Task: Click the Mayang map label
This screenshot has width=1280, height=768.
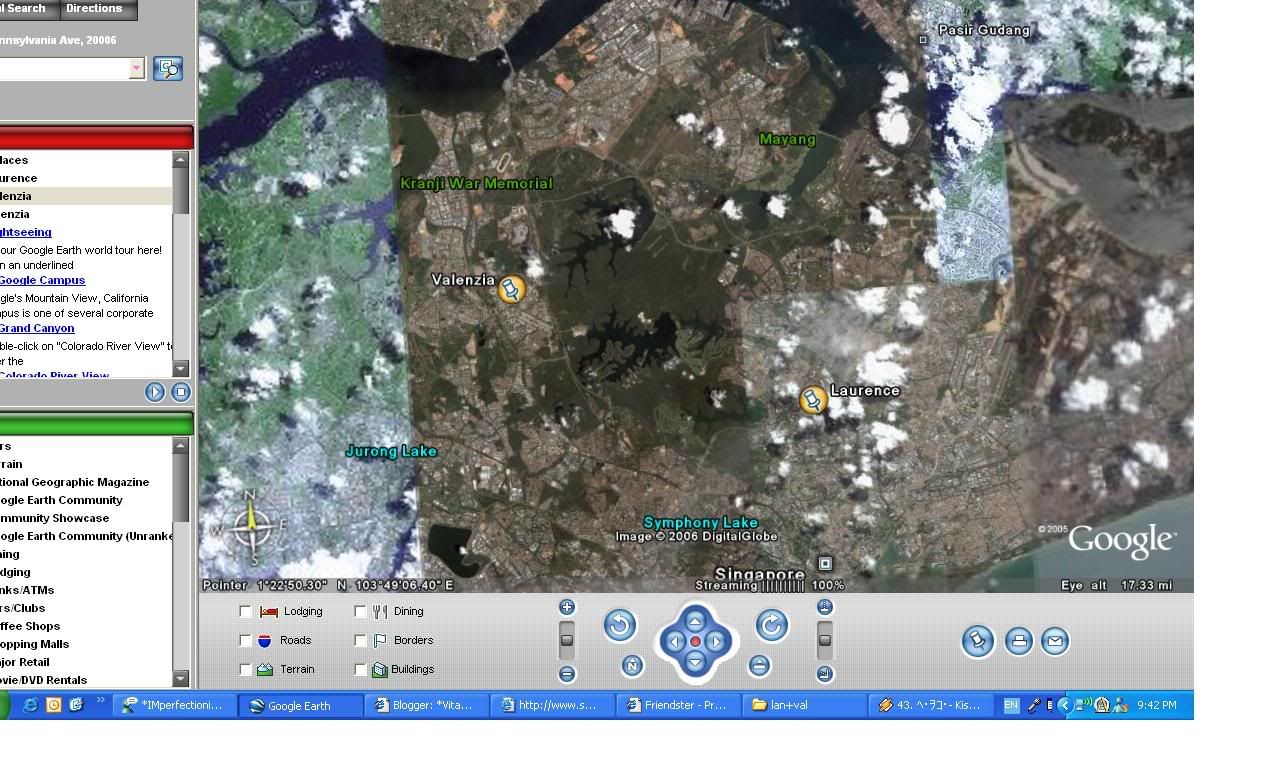Action: click(787, 139)
